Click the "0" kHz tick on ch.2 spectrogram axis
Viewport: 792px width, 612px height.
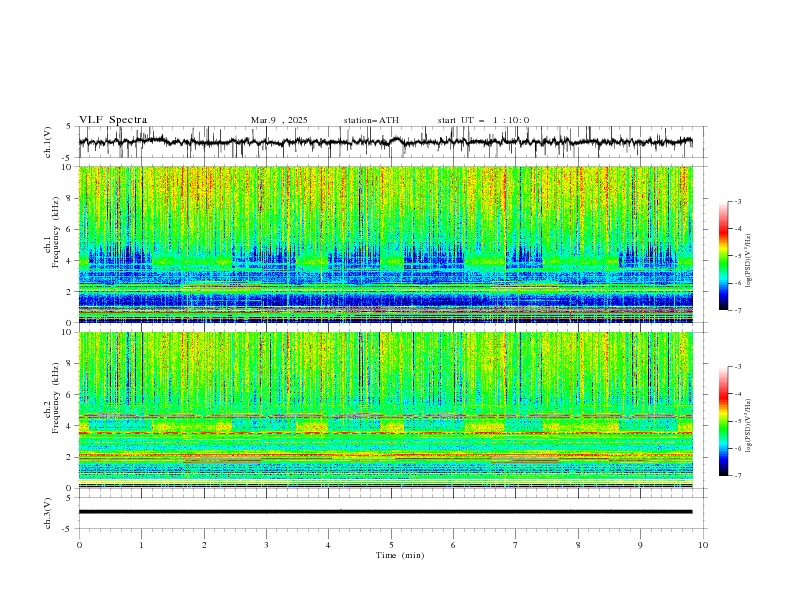[71, 488]
